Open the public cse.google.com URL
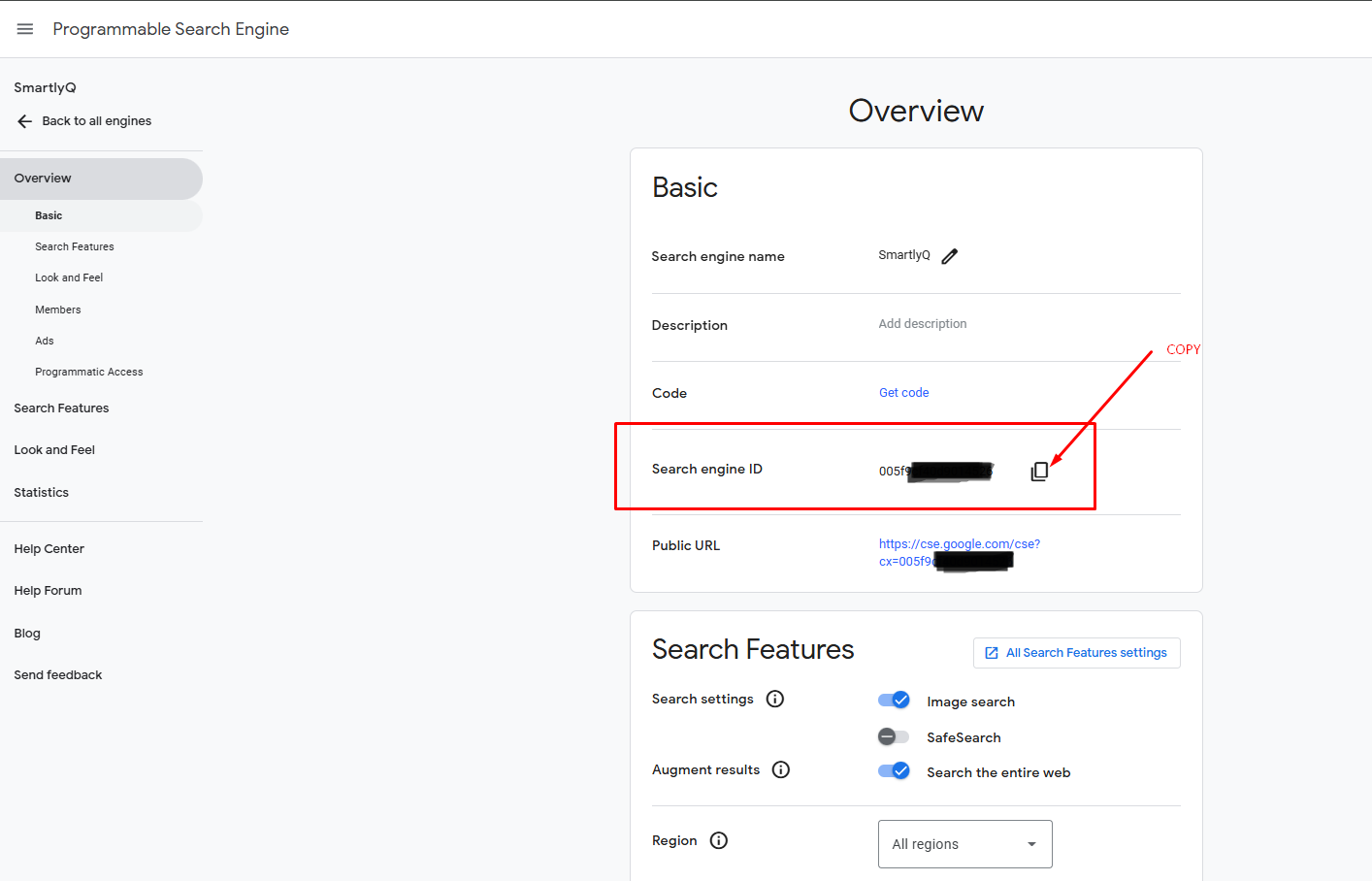This screenshot has height=881, width=1372. tap(960, 552)
